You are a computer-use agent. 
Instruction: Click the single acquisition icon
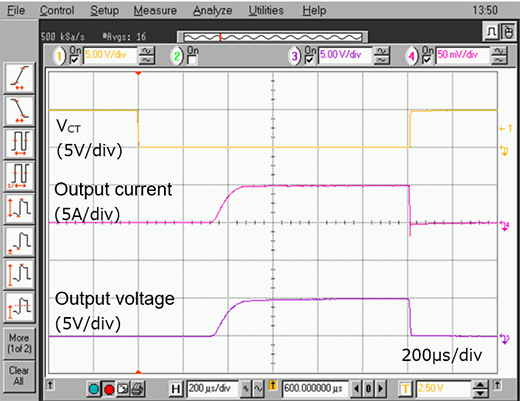click(x=123, y=389)
